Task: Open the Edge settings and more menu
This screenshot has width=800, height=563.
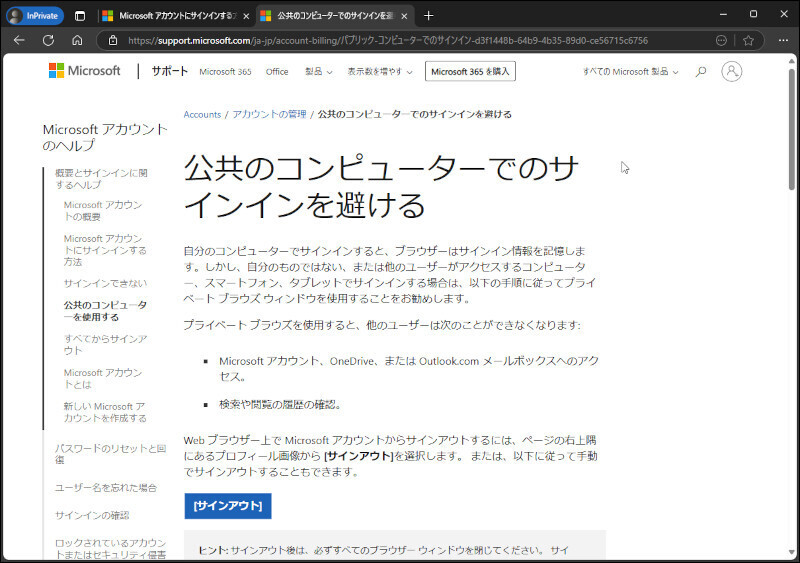Action: click(783, 40)
